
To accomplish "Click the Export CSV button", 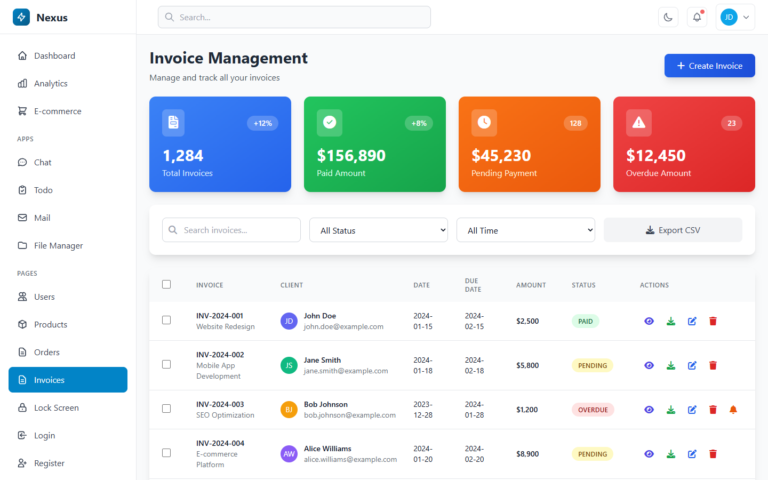I will (673, 230).
